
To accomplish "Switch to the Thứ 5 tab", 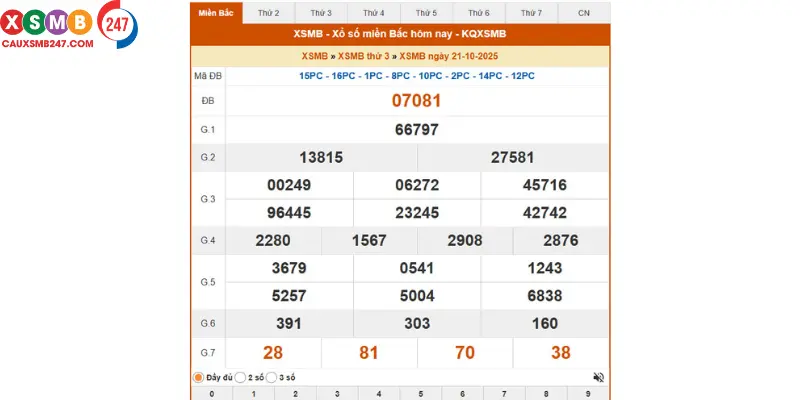I will 427,13.
